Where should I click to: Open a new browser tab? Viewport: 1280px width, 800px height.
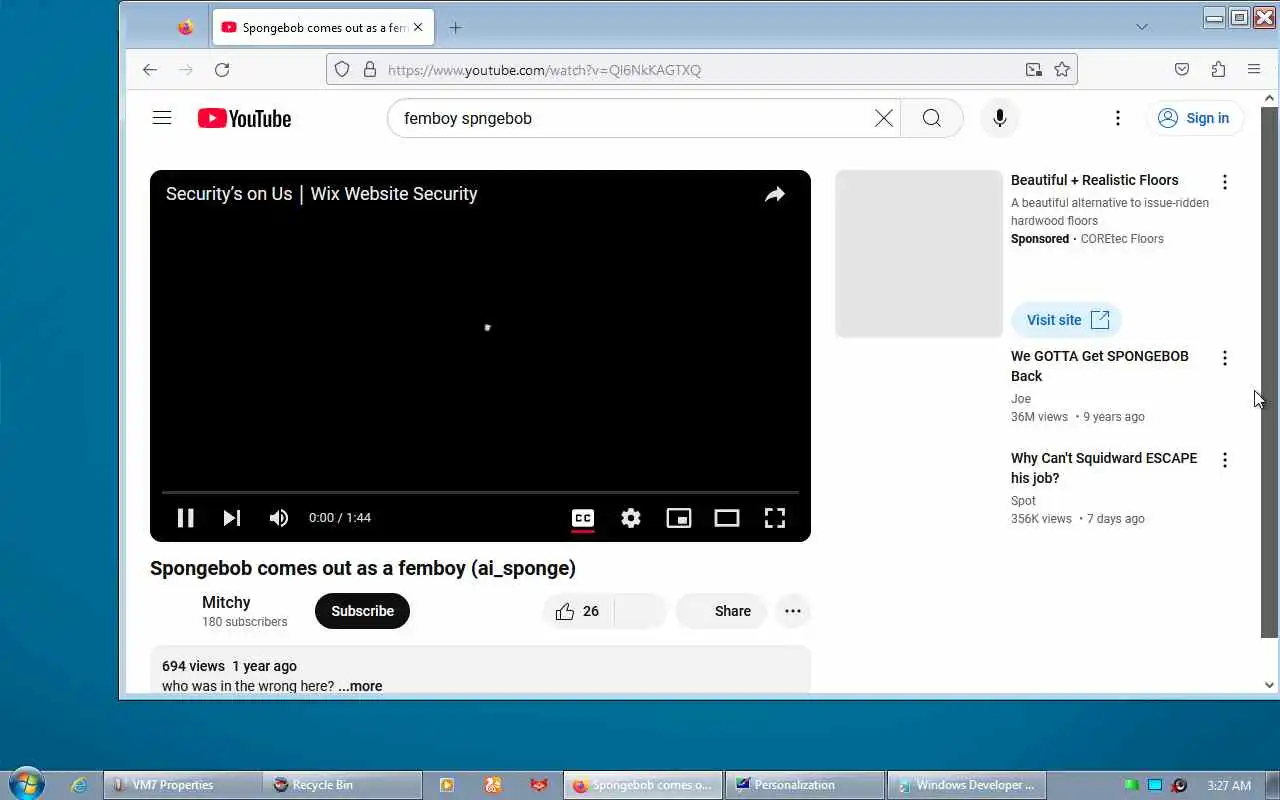point(455,28)
